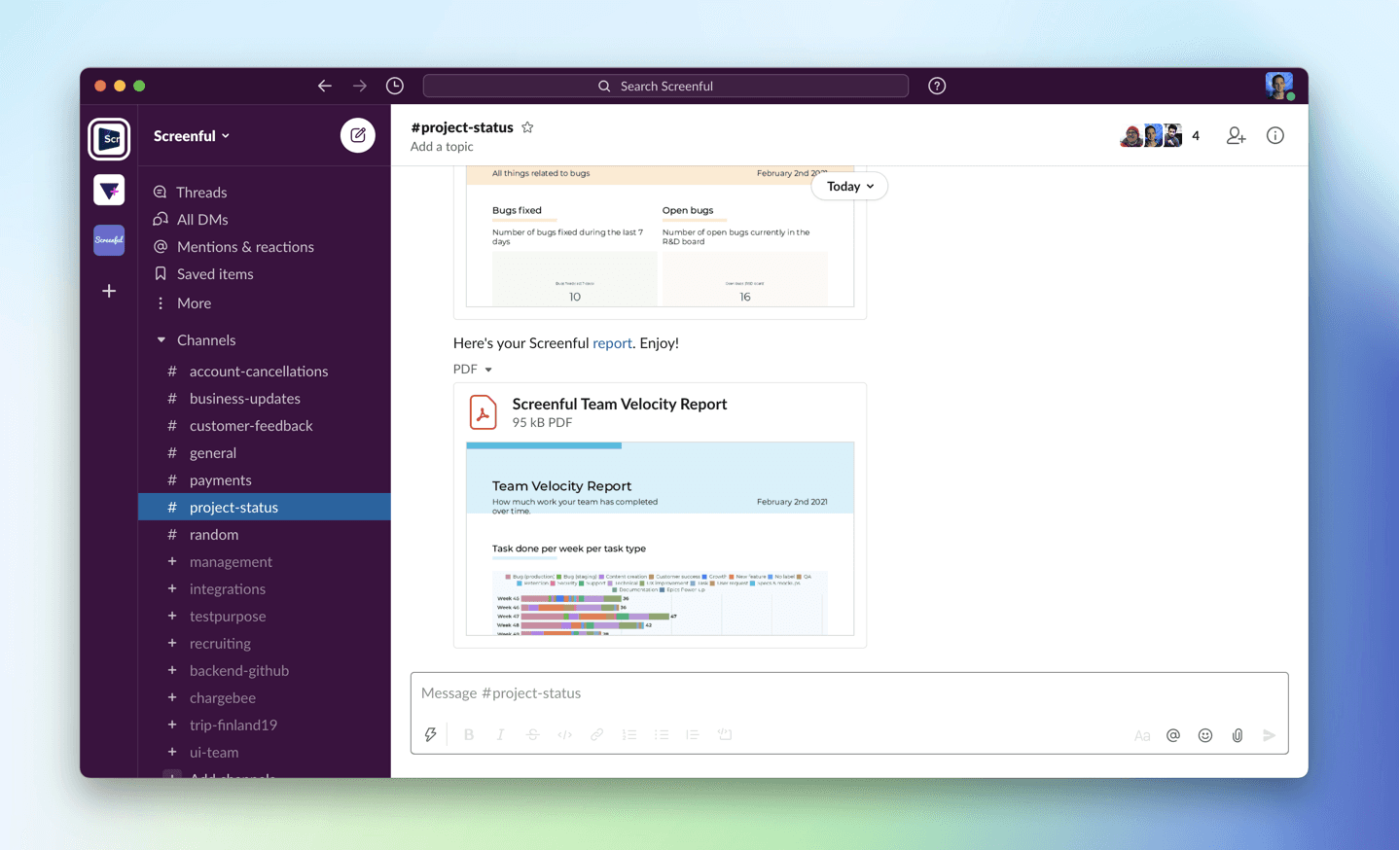The image size is (1400, 850).
Task: Go back in history with left arrow
Action: (x=324, y=86)
